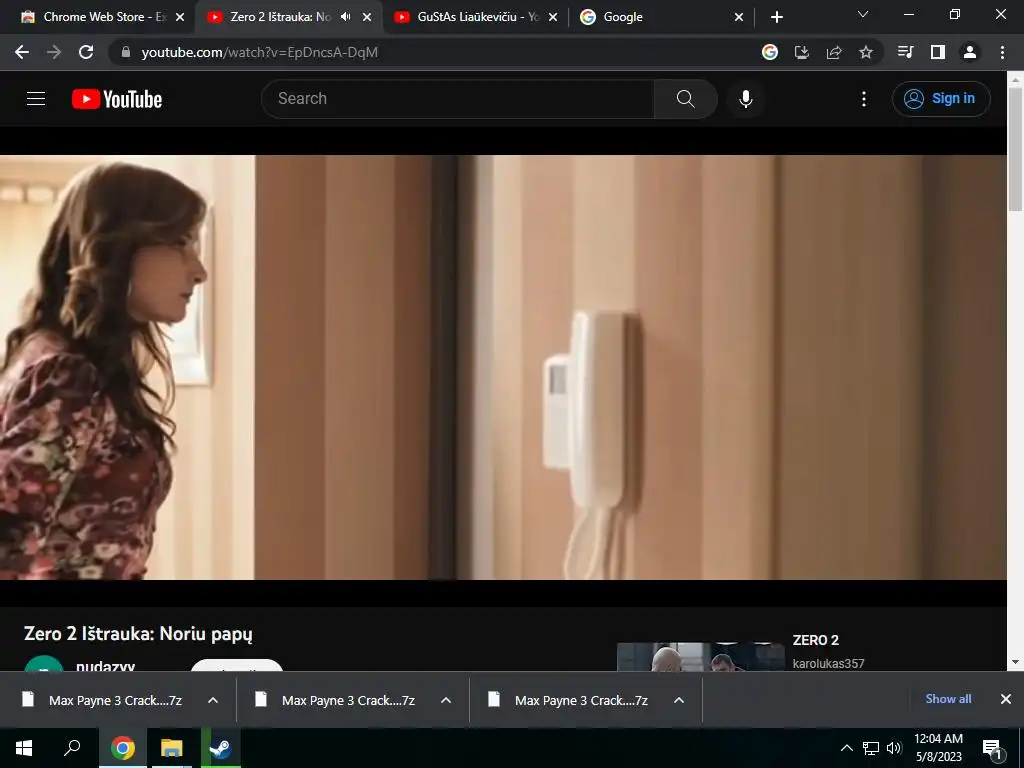The image size is (1024, 768).
Task: Reload the page with the refresh icon
Action: pos(86,52)
